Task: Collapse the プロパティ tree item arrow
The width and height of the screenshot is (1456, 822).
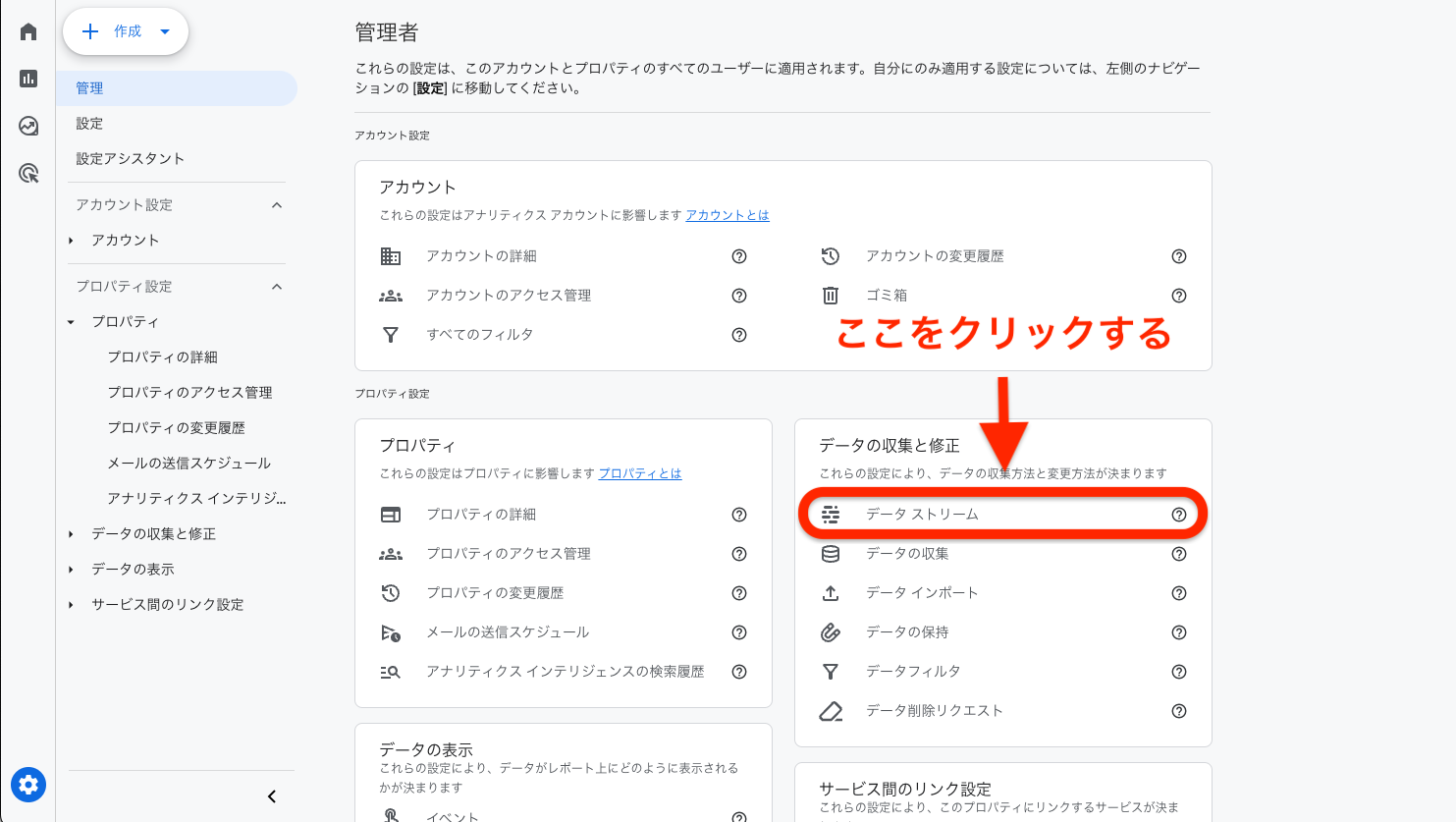Action: tap(71, 322)
